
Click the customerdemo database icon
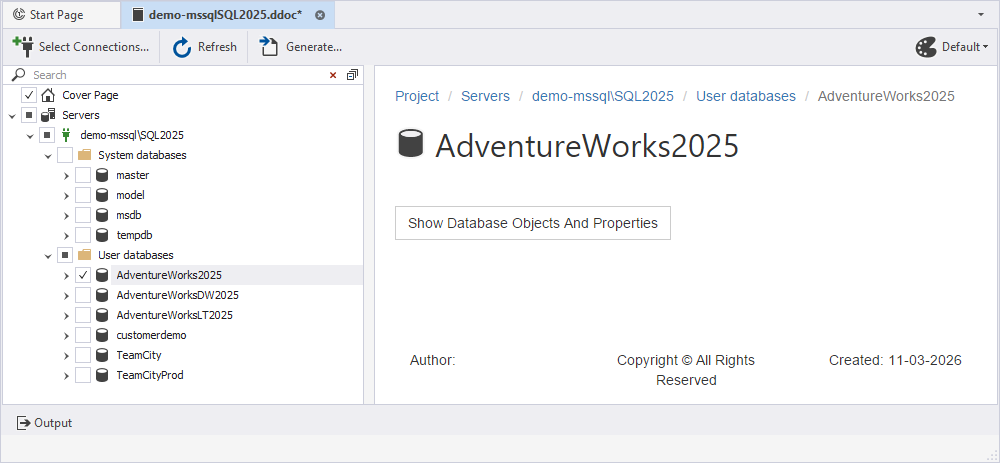click(x=102, y=335)
